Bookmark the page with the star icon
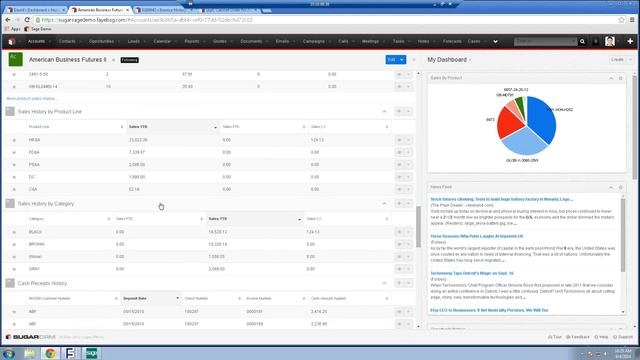 point(621,20)
